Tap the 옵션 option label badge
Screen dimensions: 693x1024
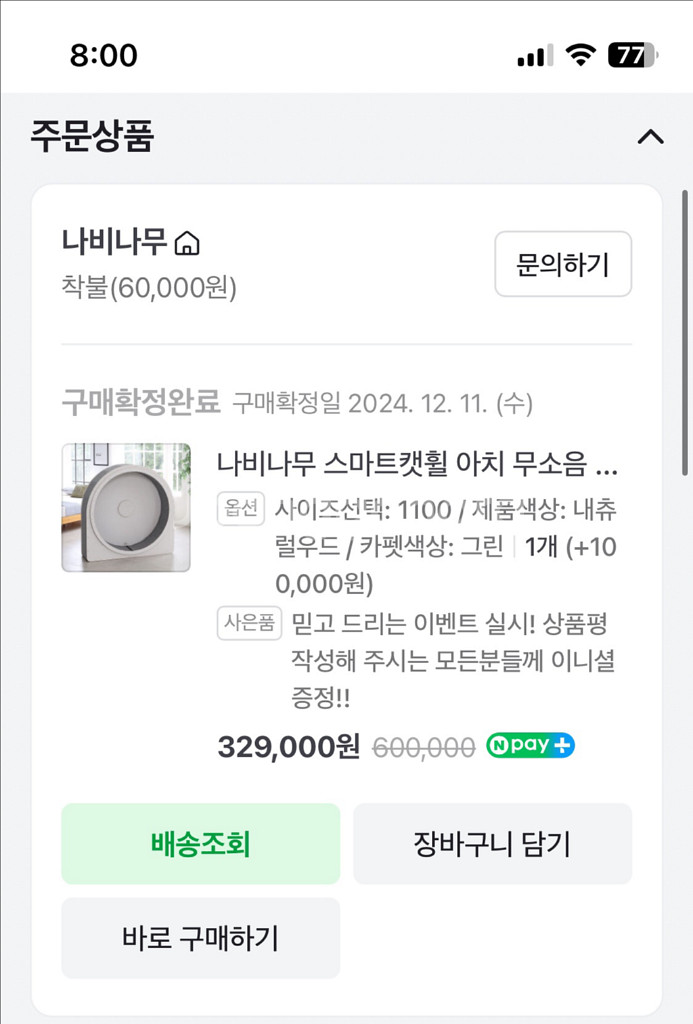[x=241, y=510]
